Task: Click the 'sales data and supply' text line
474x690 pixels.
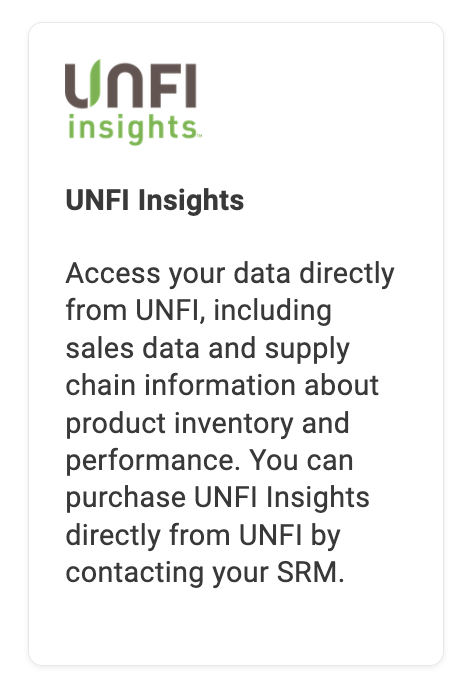Action: 208,349
